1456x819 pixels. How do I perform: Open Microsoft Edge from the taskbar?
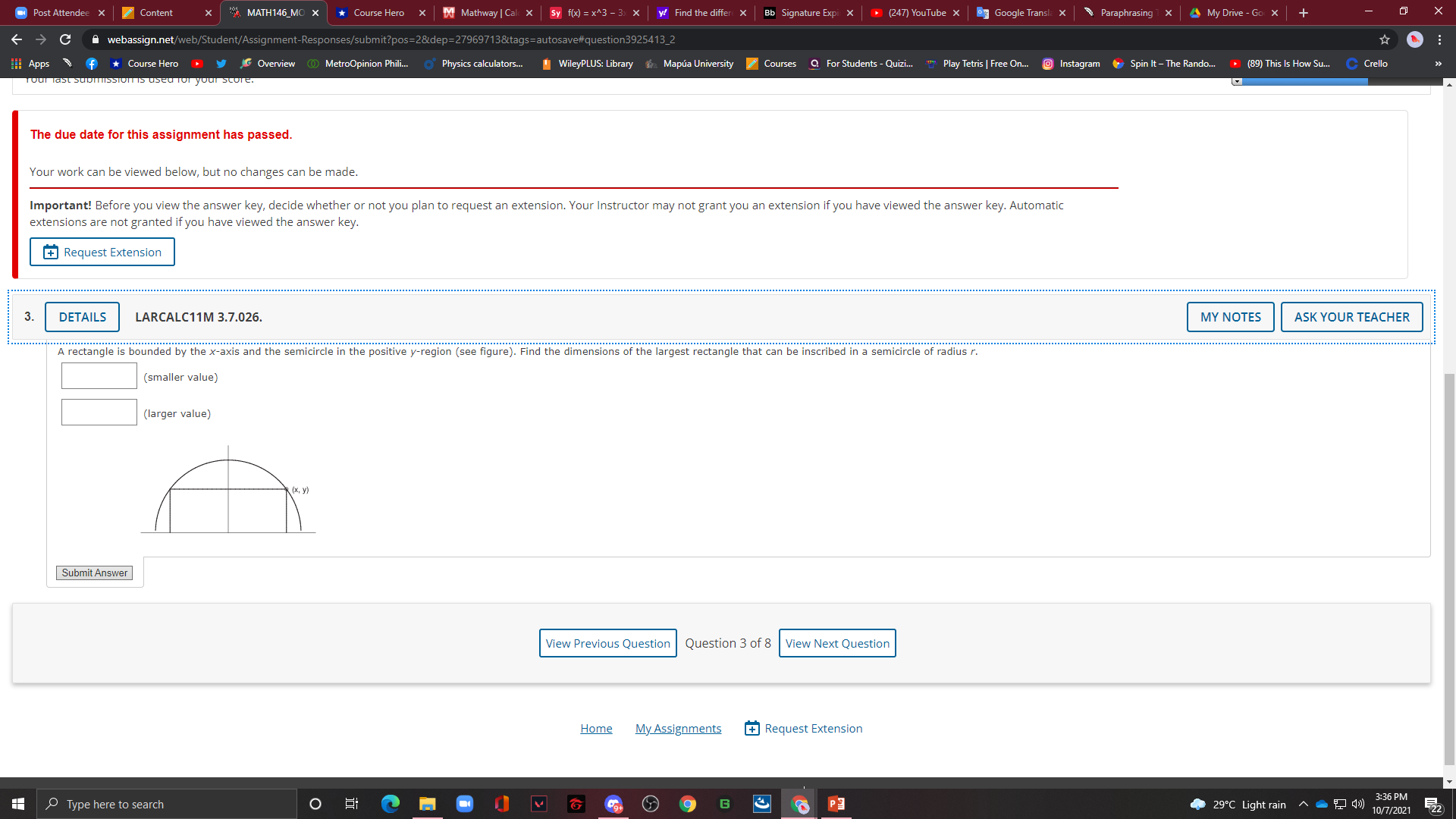click(x=390, y=804)
